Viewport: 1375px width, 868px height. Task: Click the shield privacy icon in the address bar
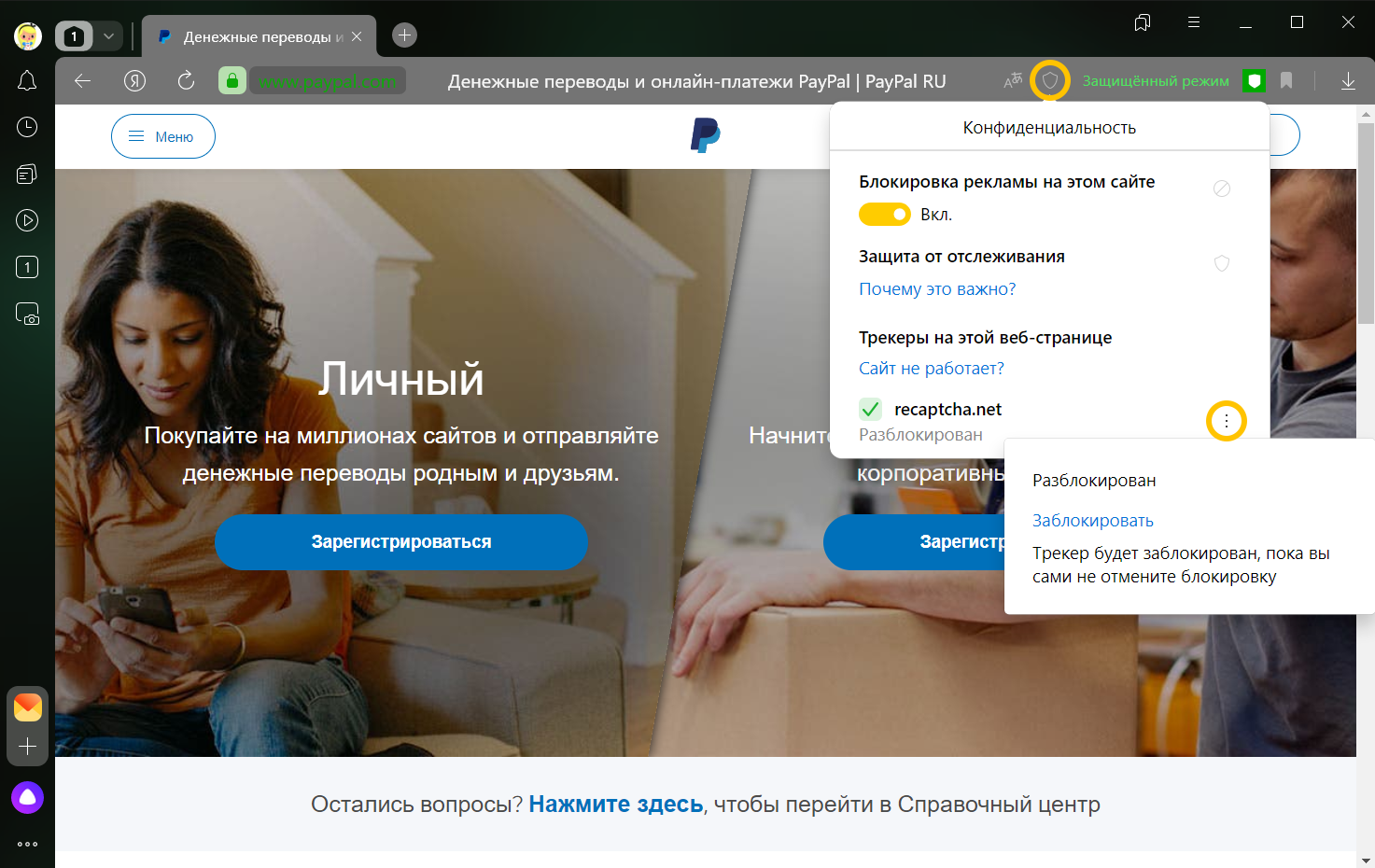click(x=1050, y=81)
